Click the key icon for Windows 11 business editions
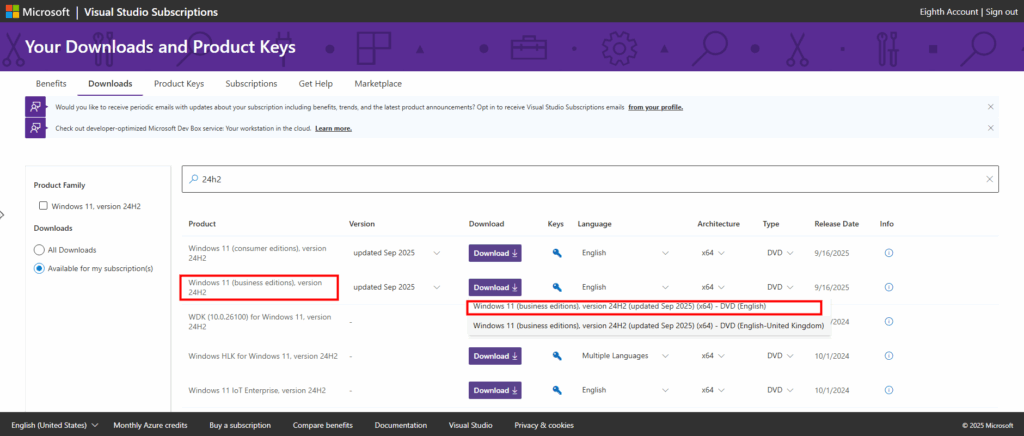The height and width of the screenshot is (436, 1024). click(557, 287)
